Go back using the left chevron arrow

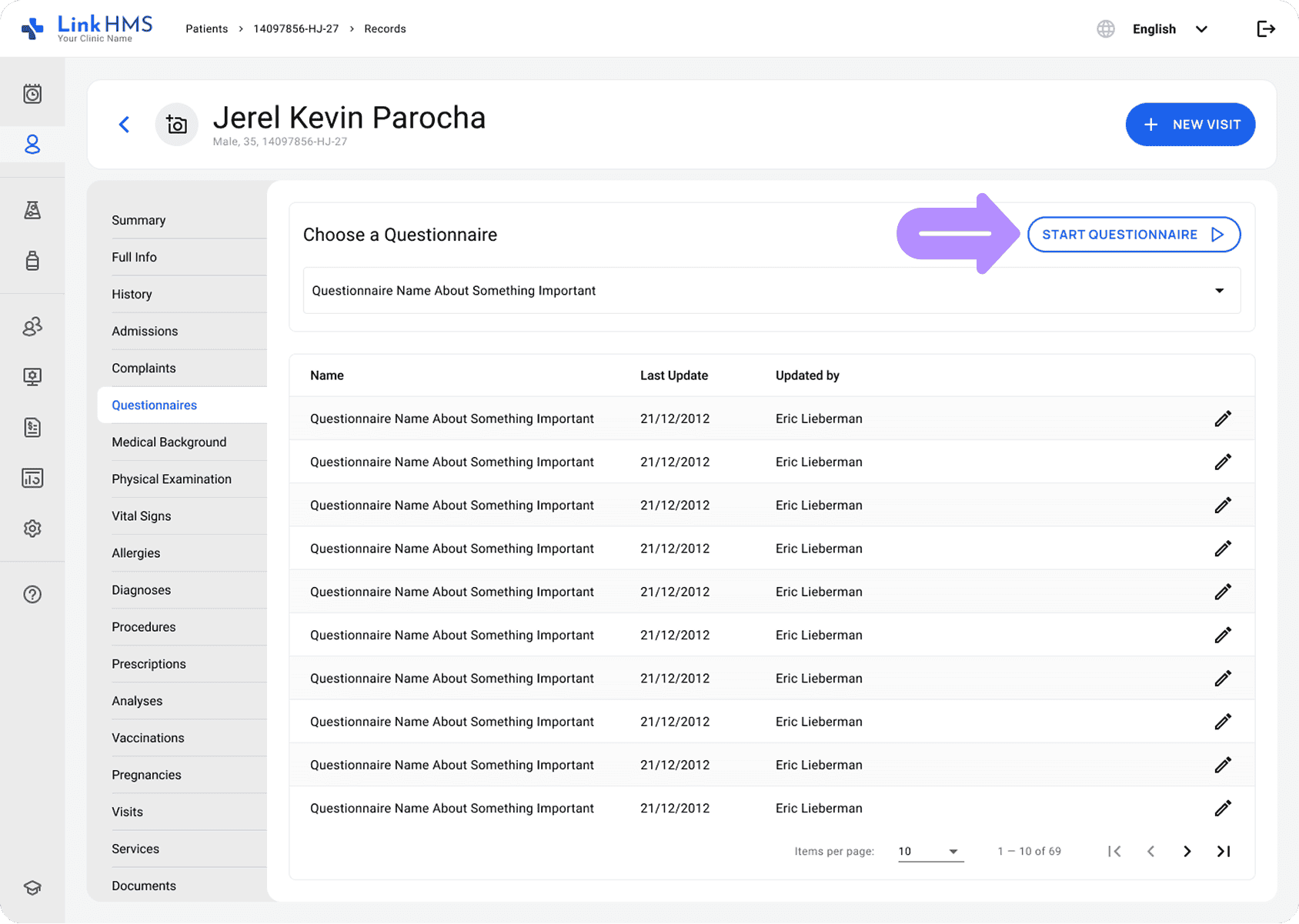[125, 125]
